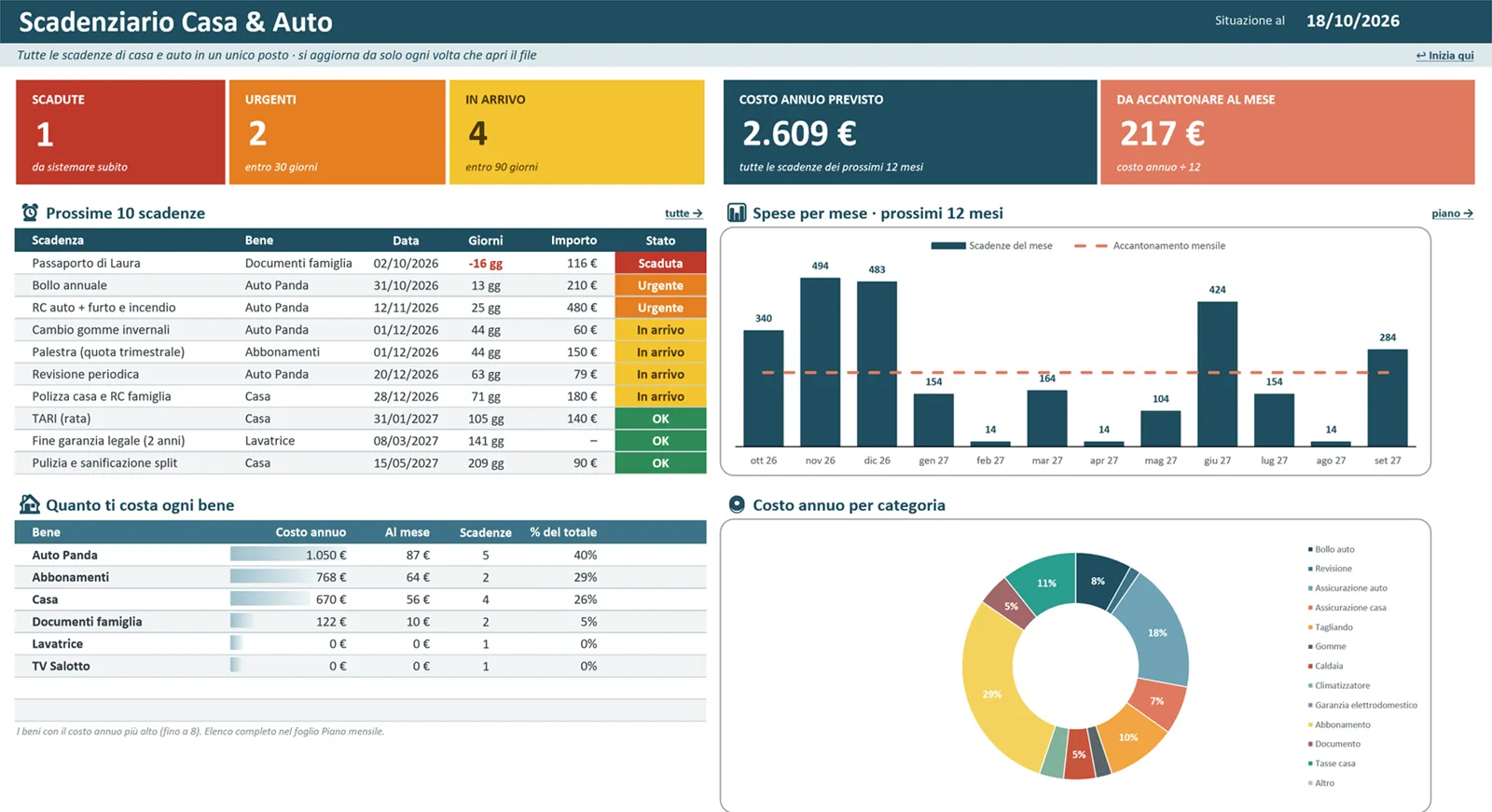Click the 29% yellow donut slice
The height and width of the screenshot is (812, 1492).
(x=992, y=695)
